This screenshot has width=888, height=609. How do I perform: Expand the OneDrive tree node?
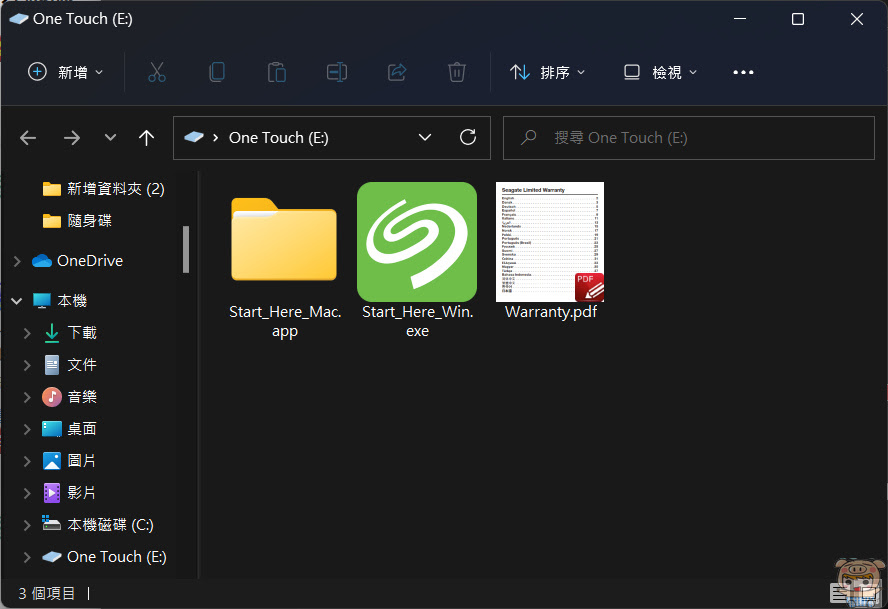click(17, 261)
